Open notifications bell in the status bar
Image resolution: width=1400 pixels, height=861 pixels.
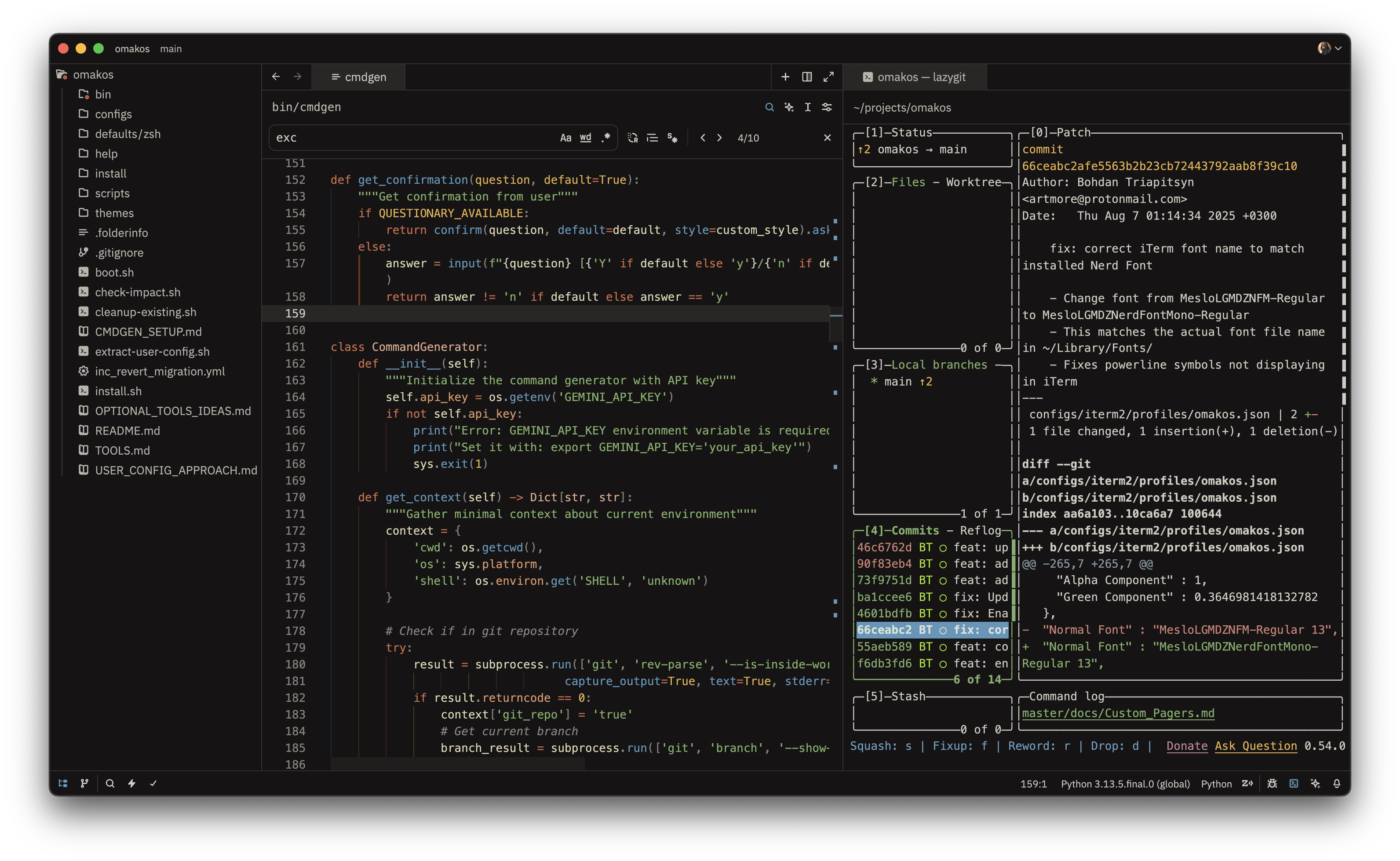pos(1337,784)
